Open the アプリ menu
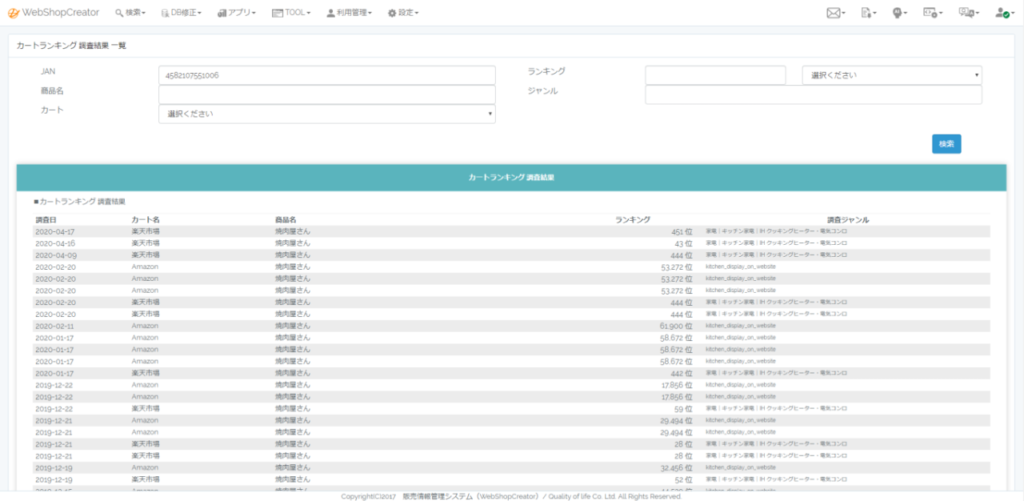Viewport: 1024px width, 501px height. [x=236, y=12]
